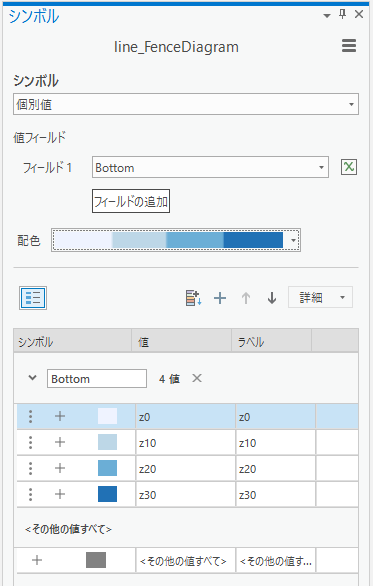Click the plus icon in the all other values row

(37, 560)
